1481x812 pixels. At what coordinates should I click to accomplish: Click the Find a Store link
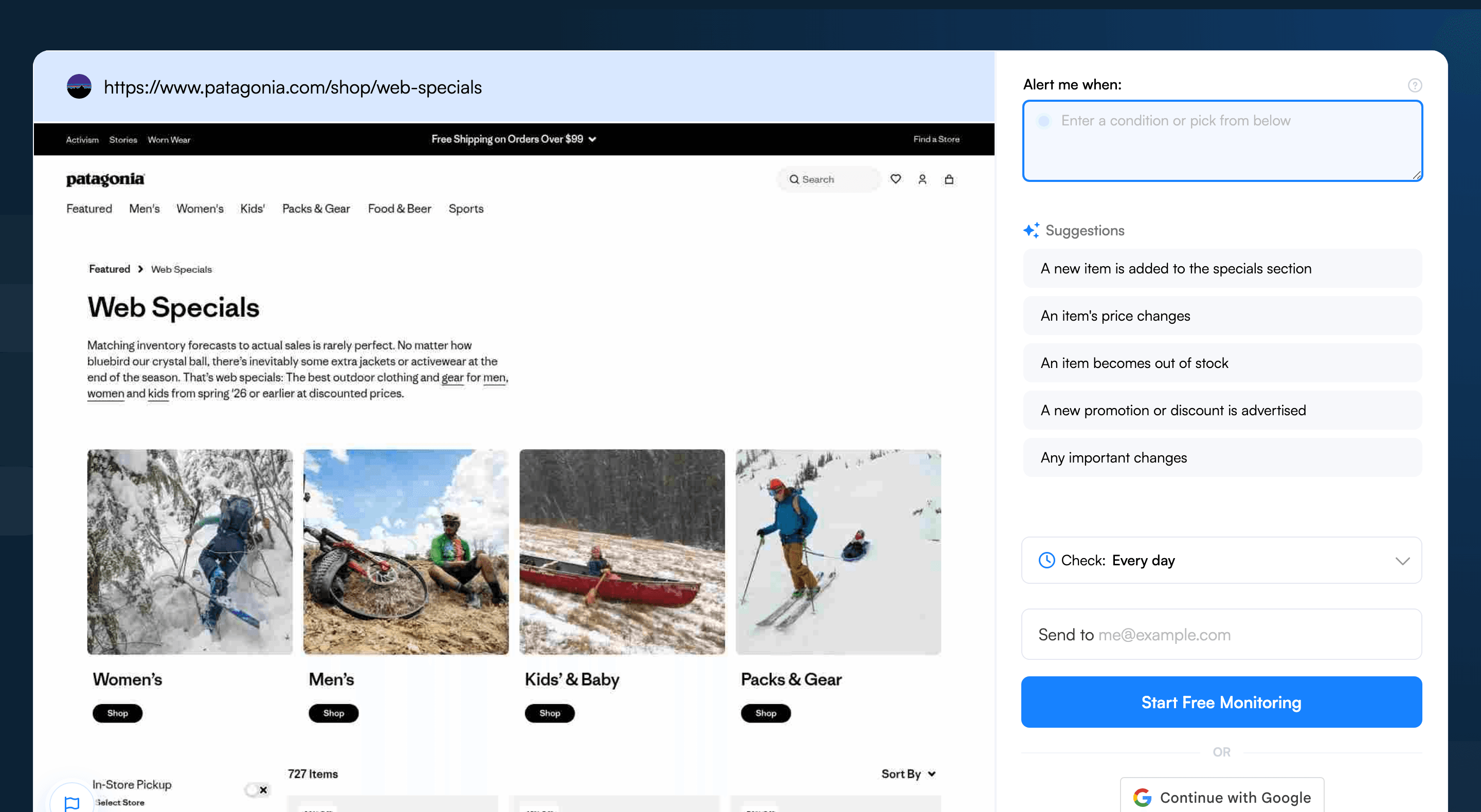pos(936,139)
